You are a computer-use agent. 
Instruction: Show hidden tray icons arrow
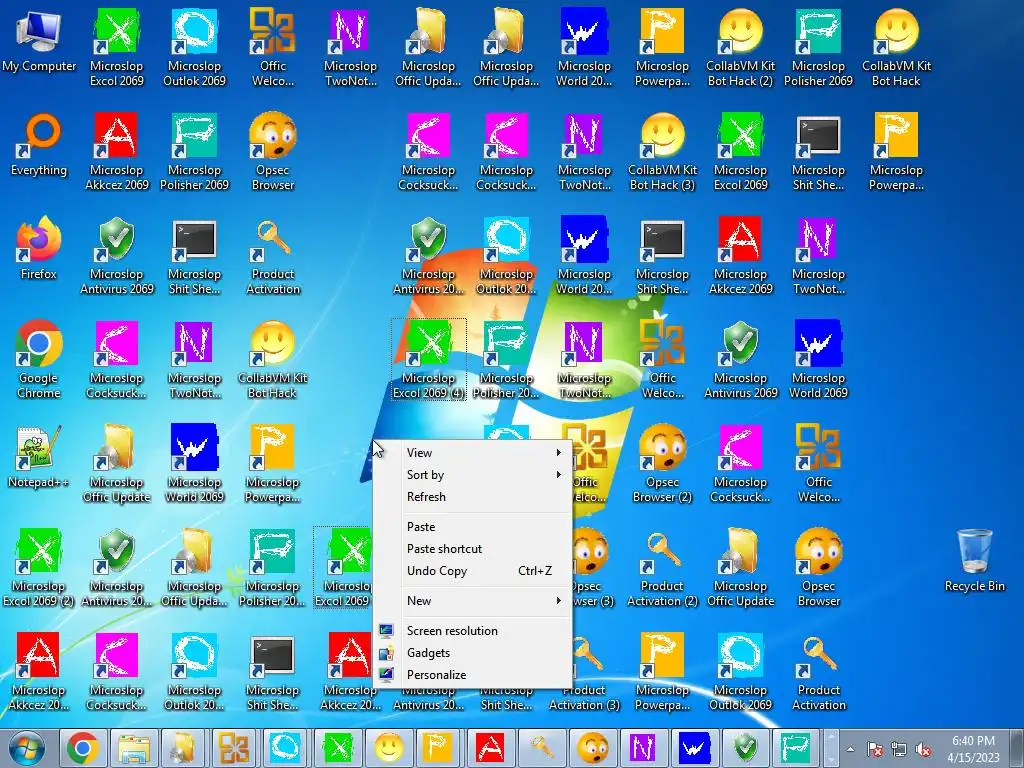850,749
